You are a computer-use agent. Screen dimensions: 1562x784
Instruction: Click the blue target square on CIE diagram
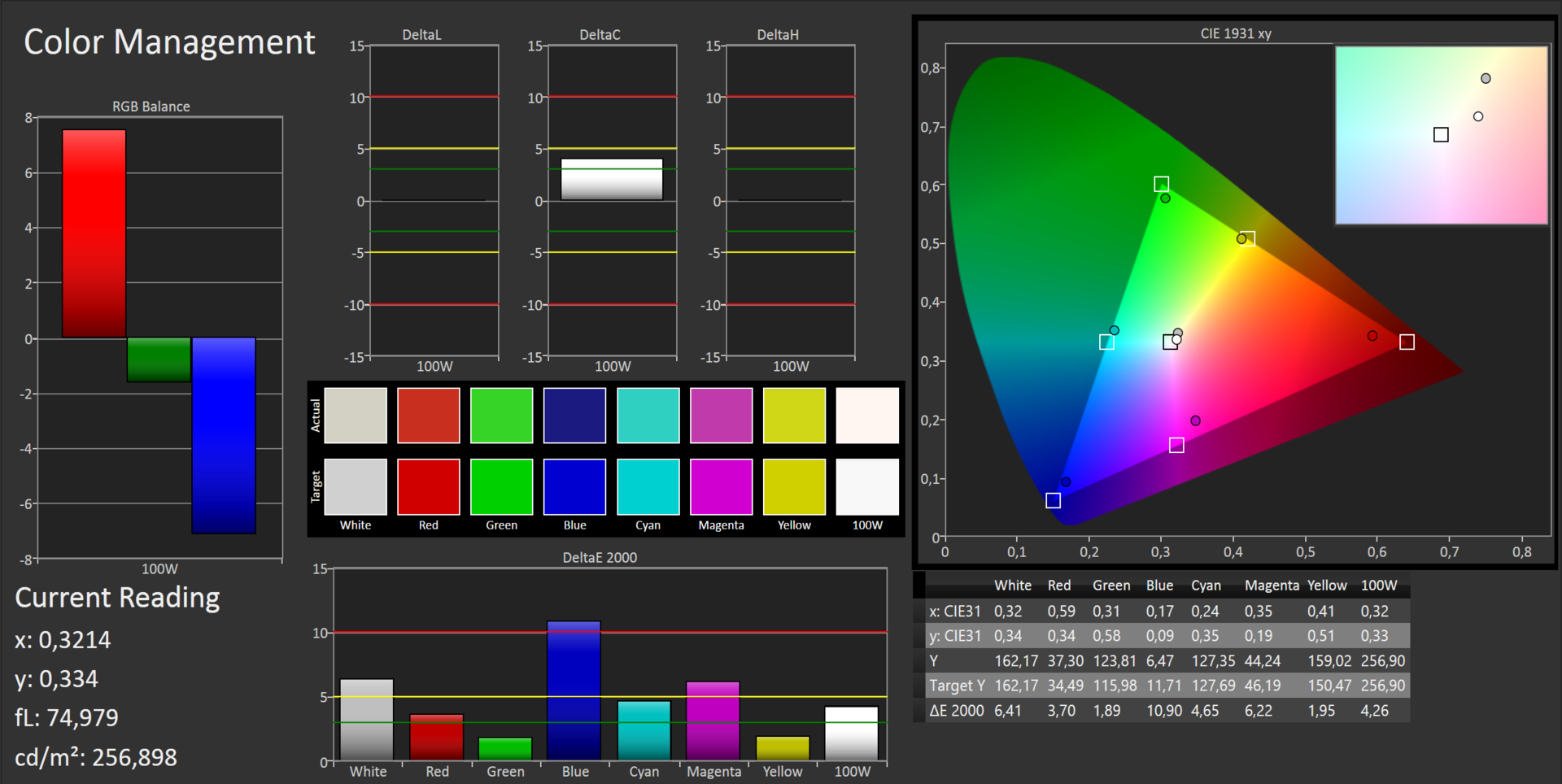pos(1054,501)
